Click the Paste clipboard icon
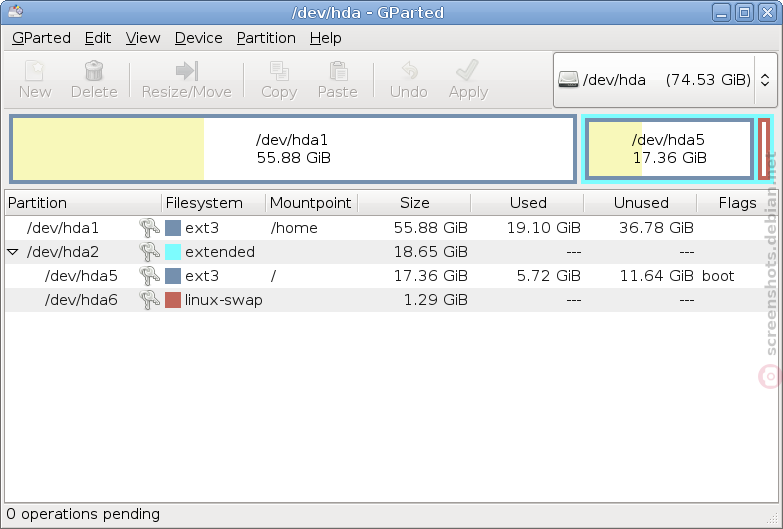The height and width of the screenshot is (529, 783). click(338, 71)
